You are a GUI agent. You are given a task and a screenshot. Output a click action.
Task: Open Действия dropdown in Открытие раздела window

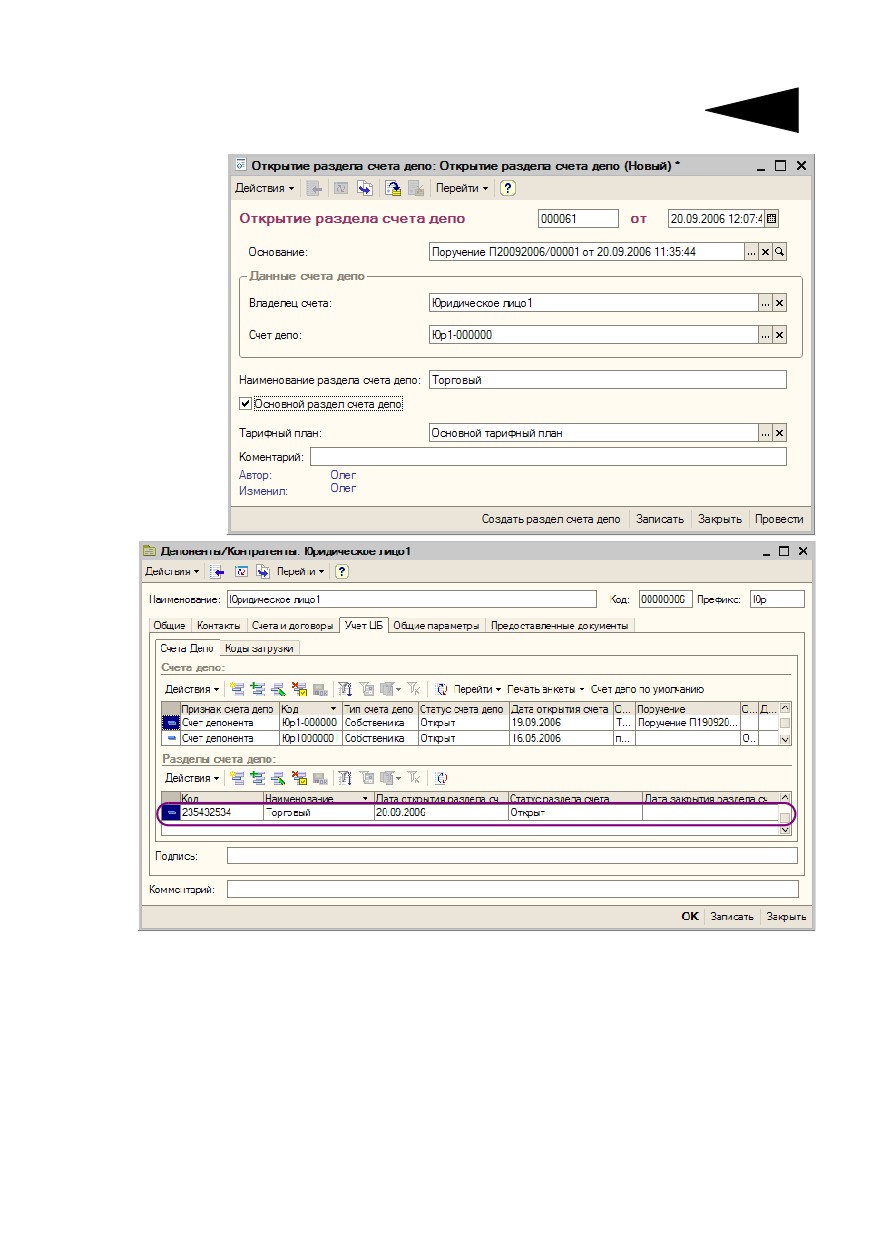pyautogui.click(x=265, y=188)
